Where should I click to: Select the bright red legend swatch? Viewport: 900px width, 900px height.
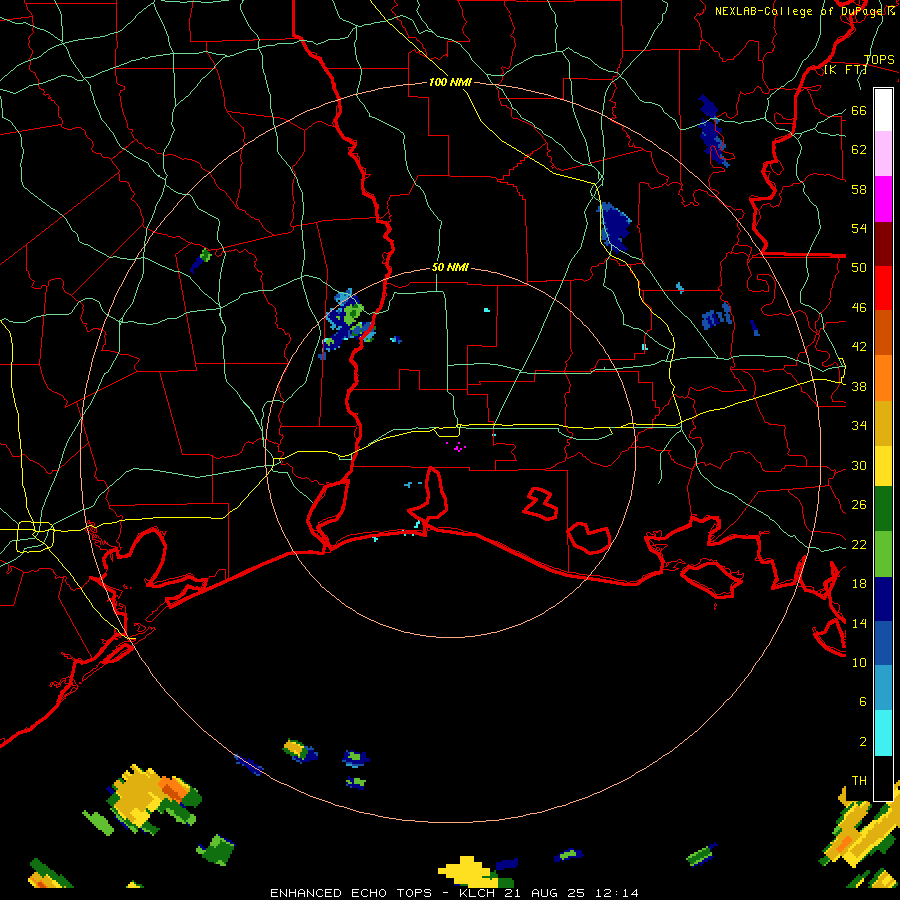click(883, 288)
